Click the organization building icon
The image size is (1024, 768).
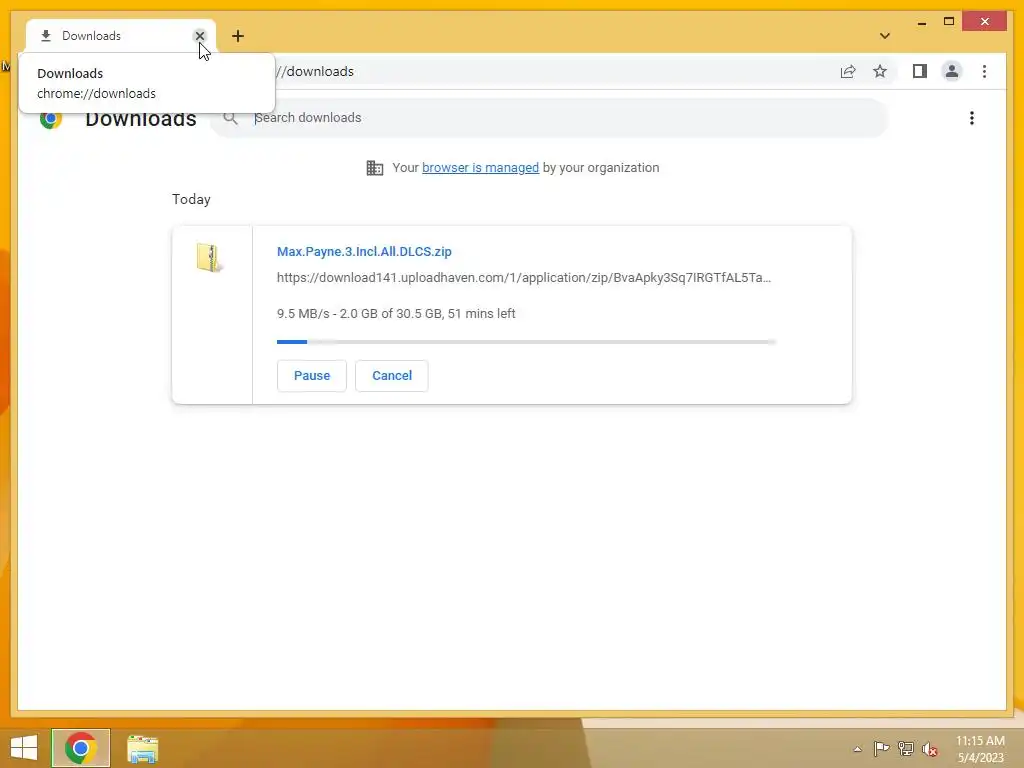[x=374, y=168]
